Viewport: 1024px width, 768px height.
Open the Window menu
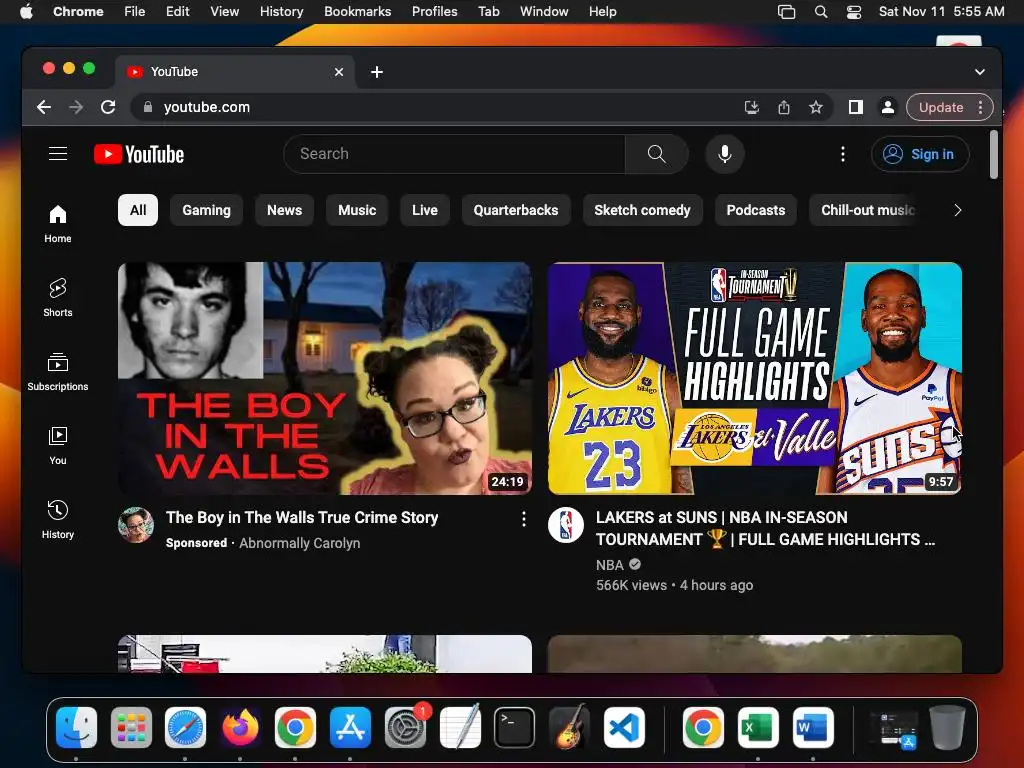click(544, 12)
